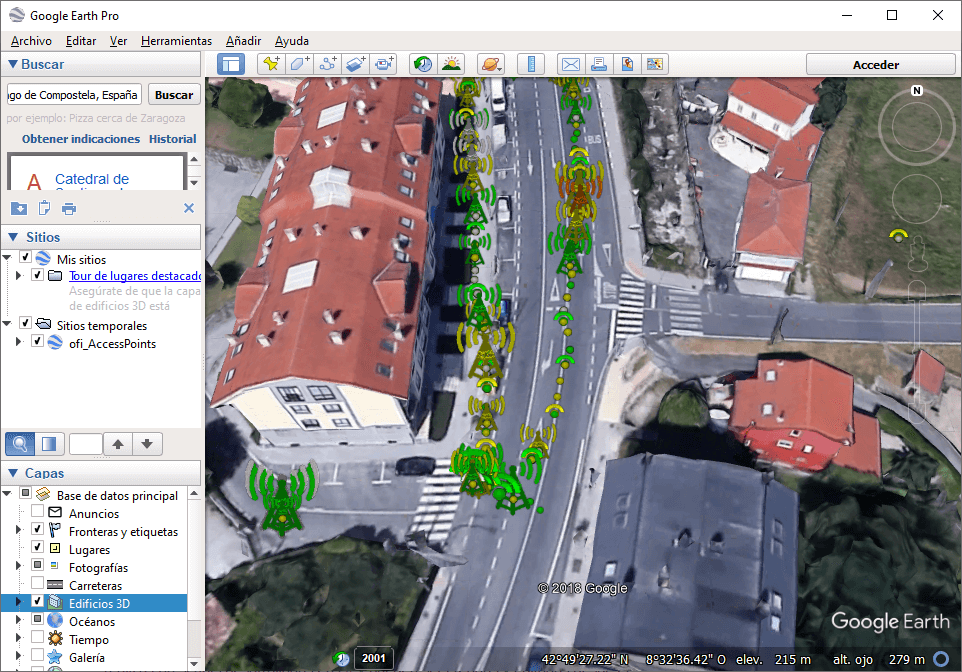Open the ruler measurement tool
The height and width of the screenshot is (672, 962).
point(531,64)
